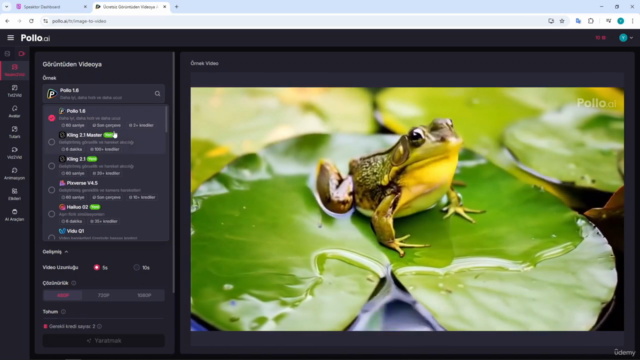Open a new browser tab
The width and height of the screenshot is (640, 360).
pos(177,7)
